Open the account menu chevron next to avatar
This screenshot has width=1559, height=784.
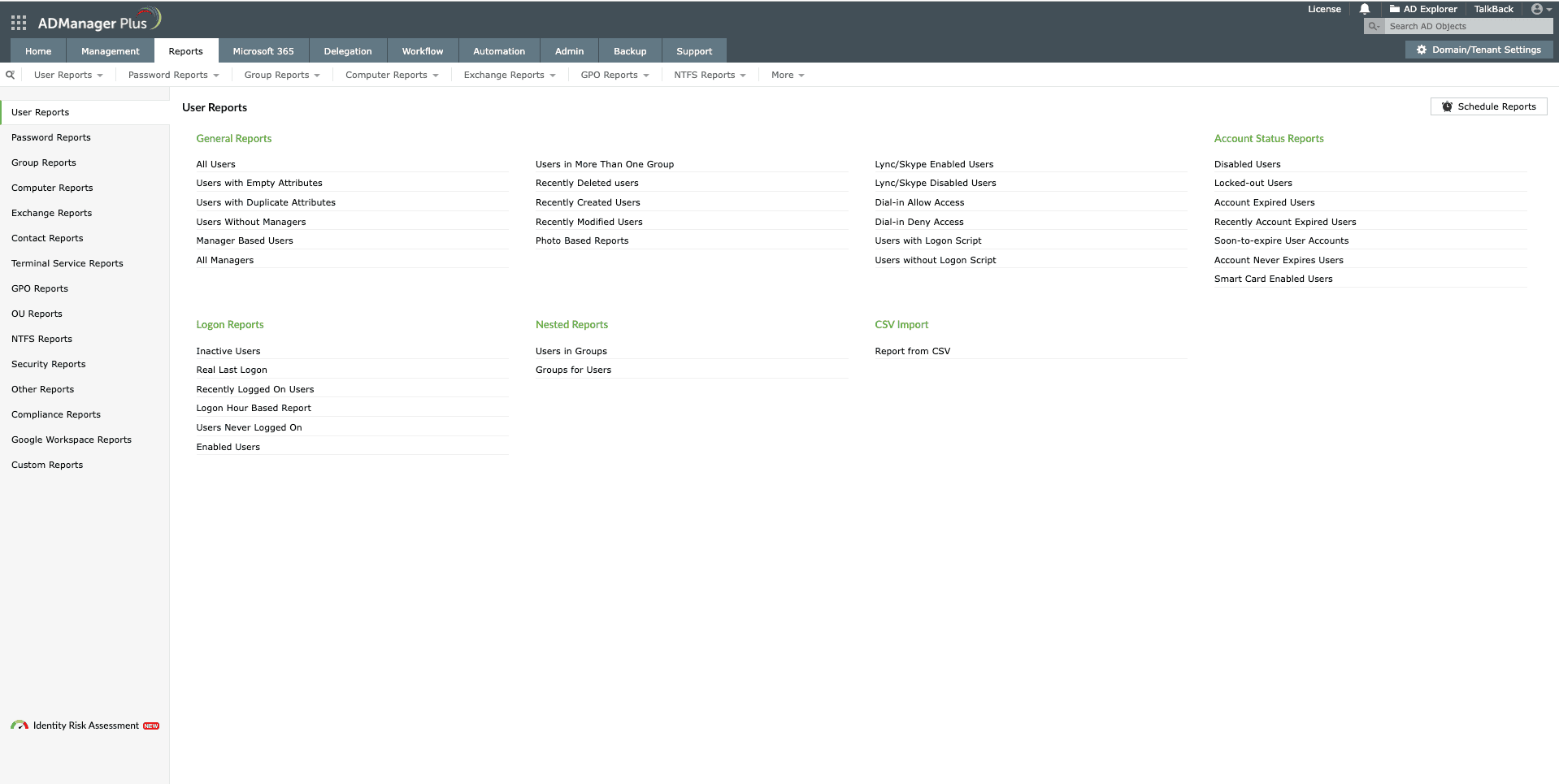coord(1548,9)
